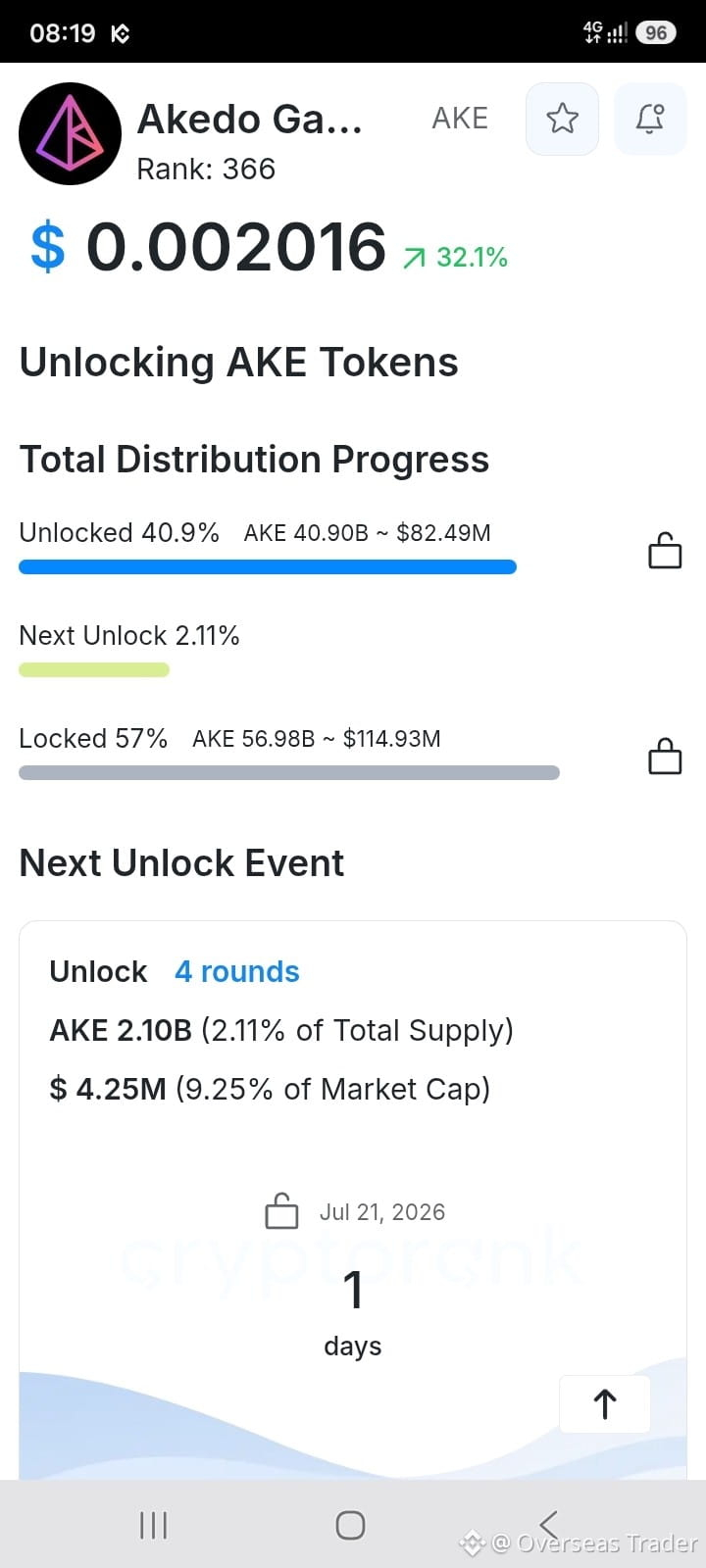The height and width of the screenshot is (1568, 706).
Task: Open the 4 rounds link
Action: [236, 971]
